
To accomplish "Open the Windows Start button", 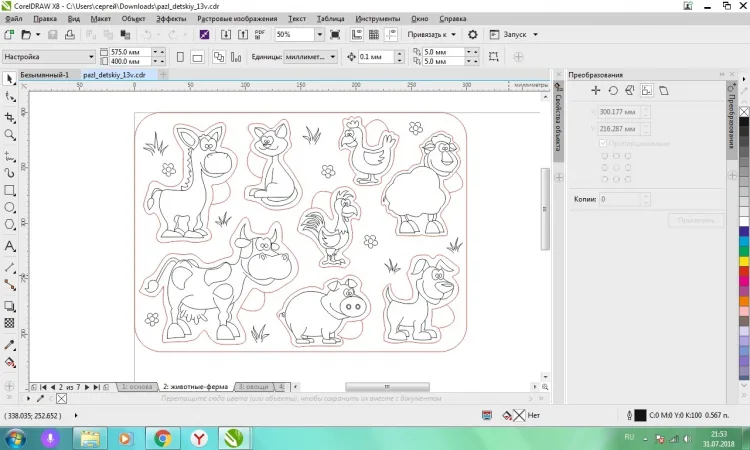I will [x=14, y=438].
